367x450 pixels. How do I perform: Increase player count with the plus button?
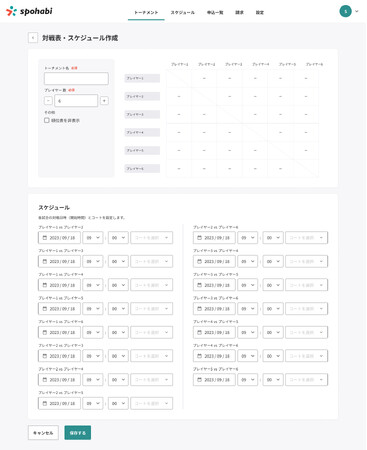pos(104,101)
